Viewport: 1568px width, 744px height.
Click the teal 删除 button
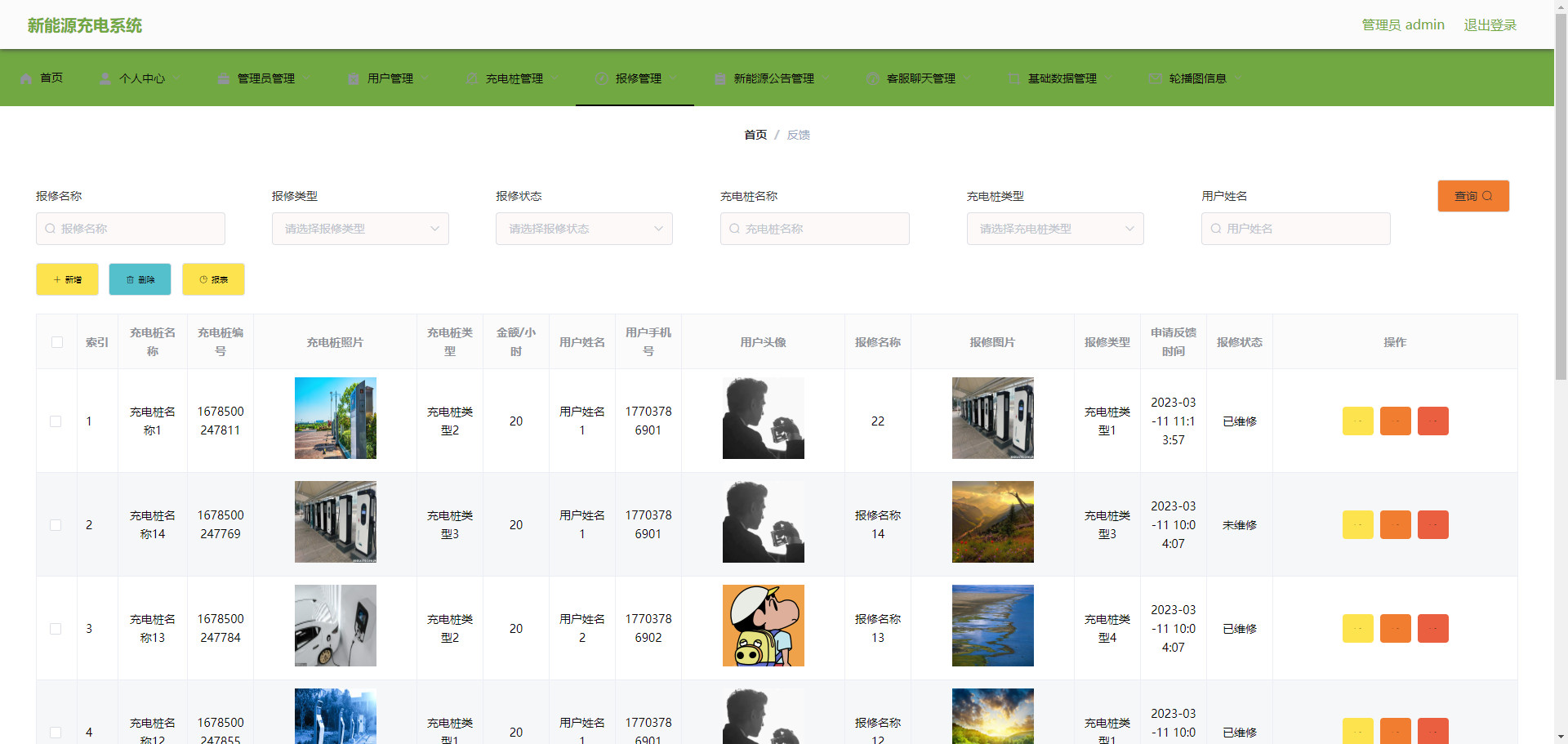(140, 279)
